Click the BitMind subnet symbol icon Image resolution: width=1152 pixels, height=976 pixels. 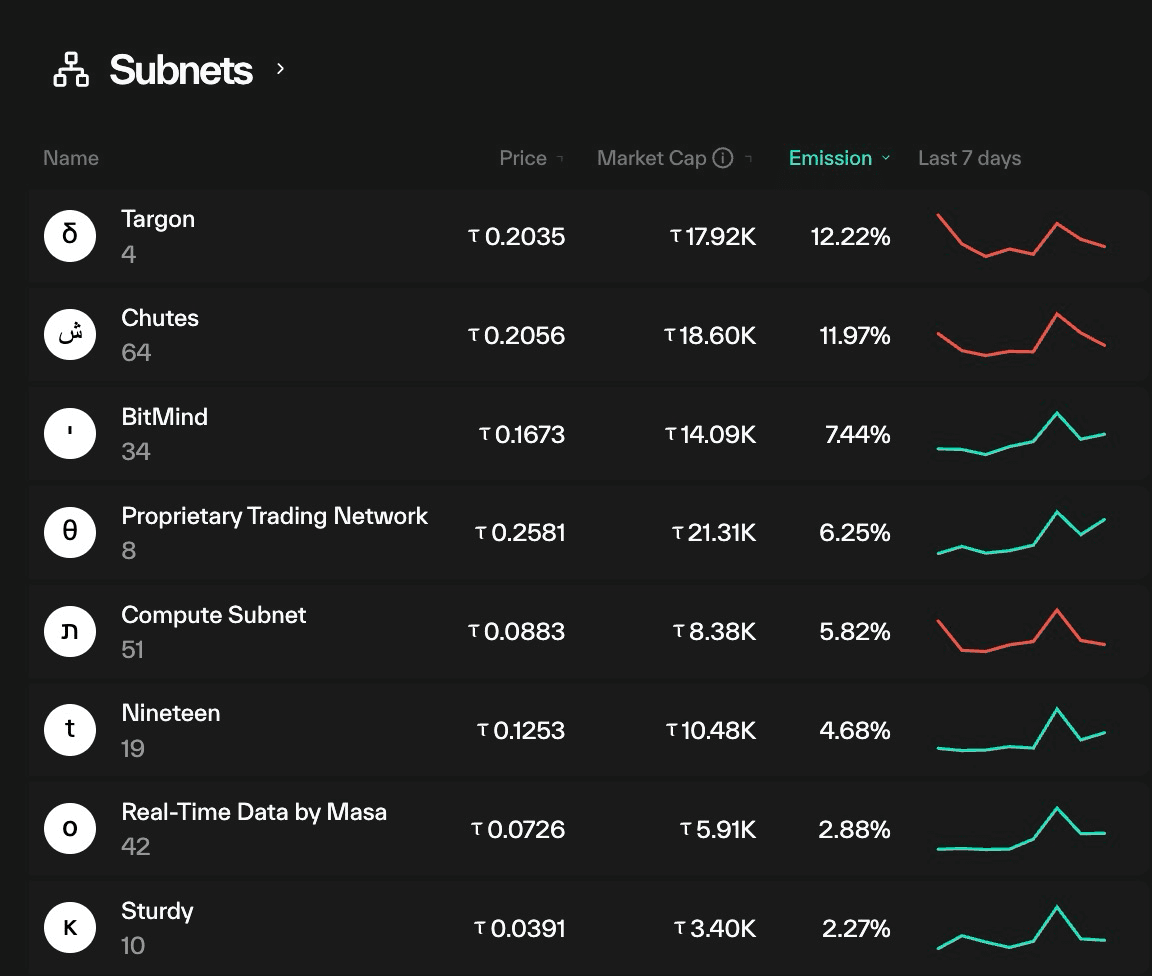coord(70,433)
